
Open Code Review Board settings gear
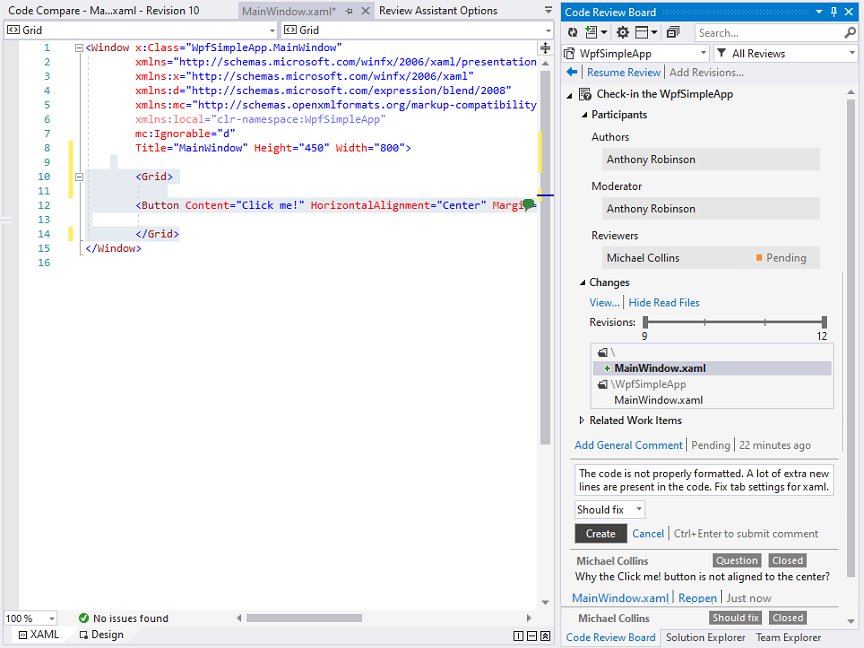[623, 33]
